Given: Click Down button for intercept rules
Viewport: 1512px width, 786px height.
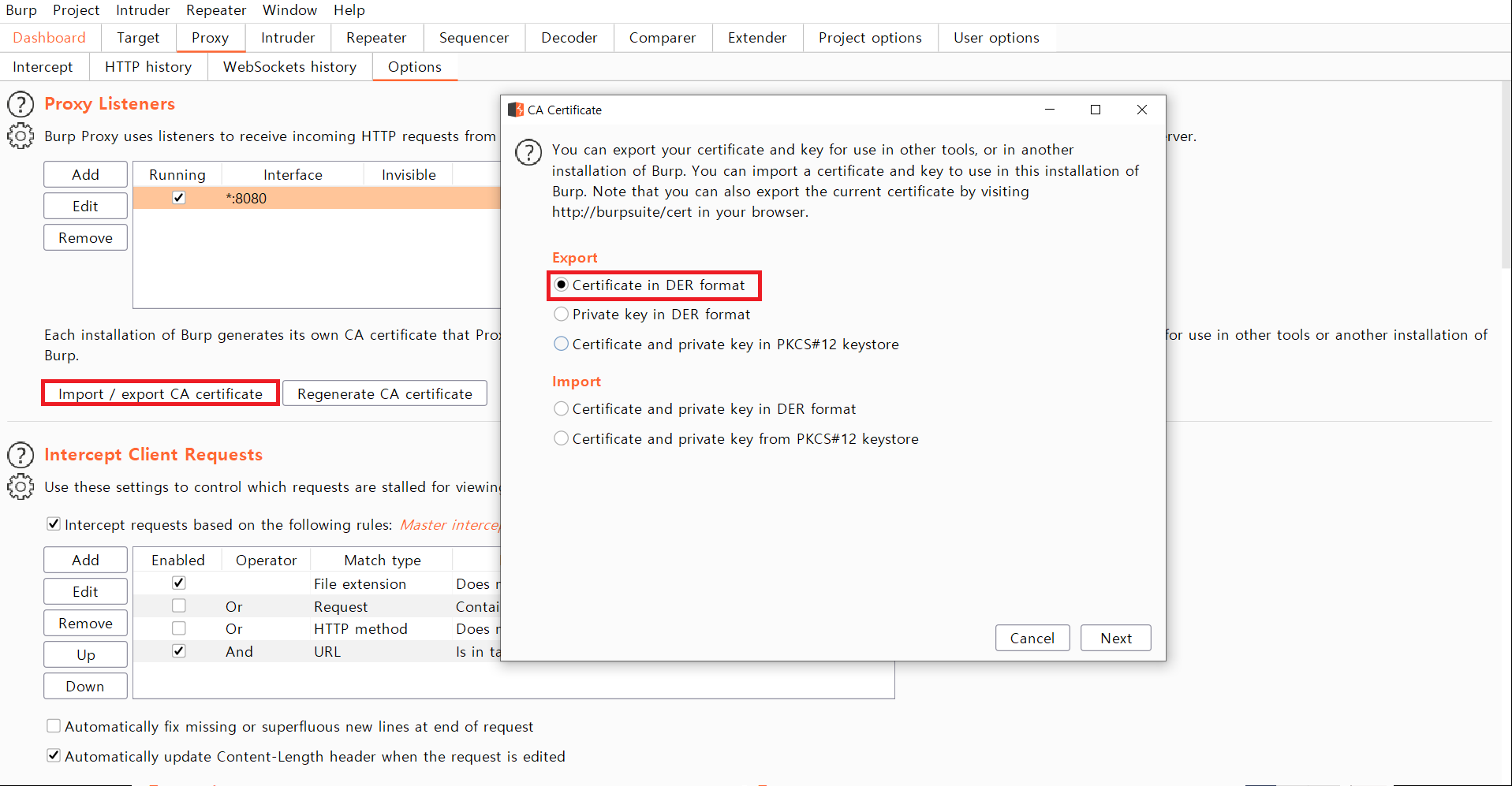Looking at the screenshot, I should click(x=85, y=686).
